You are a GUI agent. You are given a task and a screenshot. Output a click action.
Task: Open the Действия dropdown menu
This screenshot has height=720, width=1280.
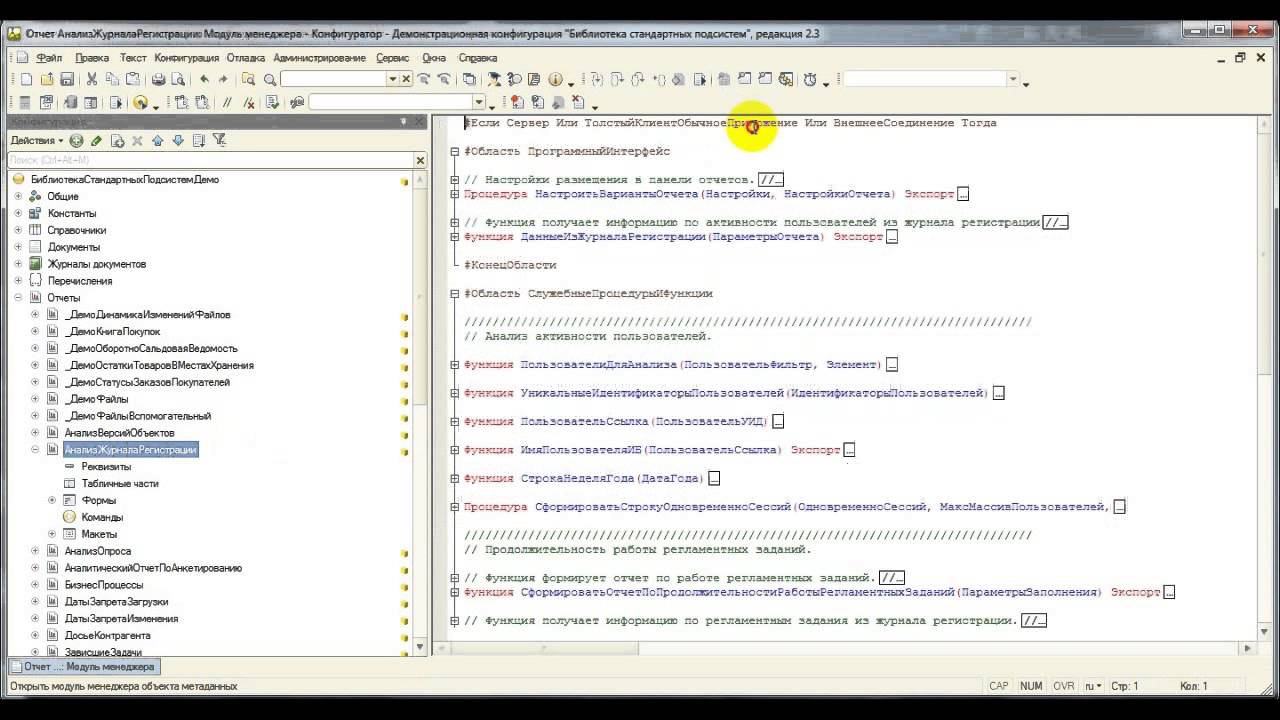coord(38,141)
